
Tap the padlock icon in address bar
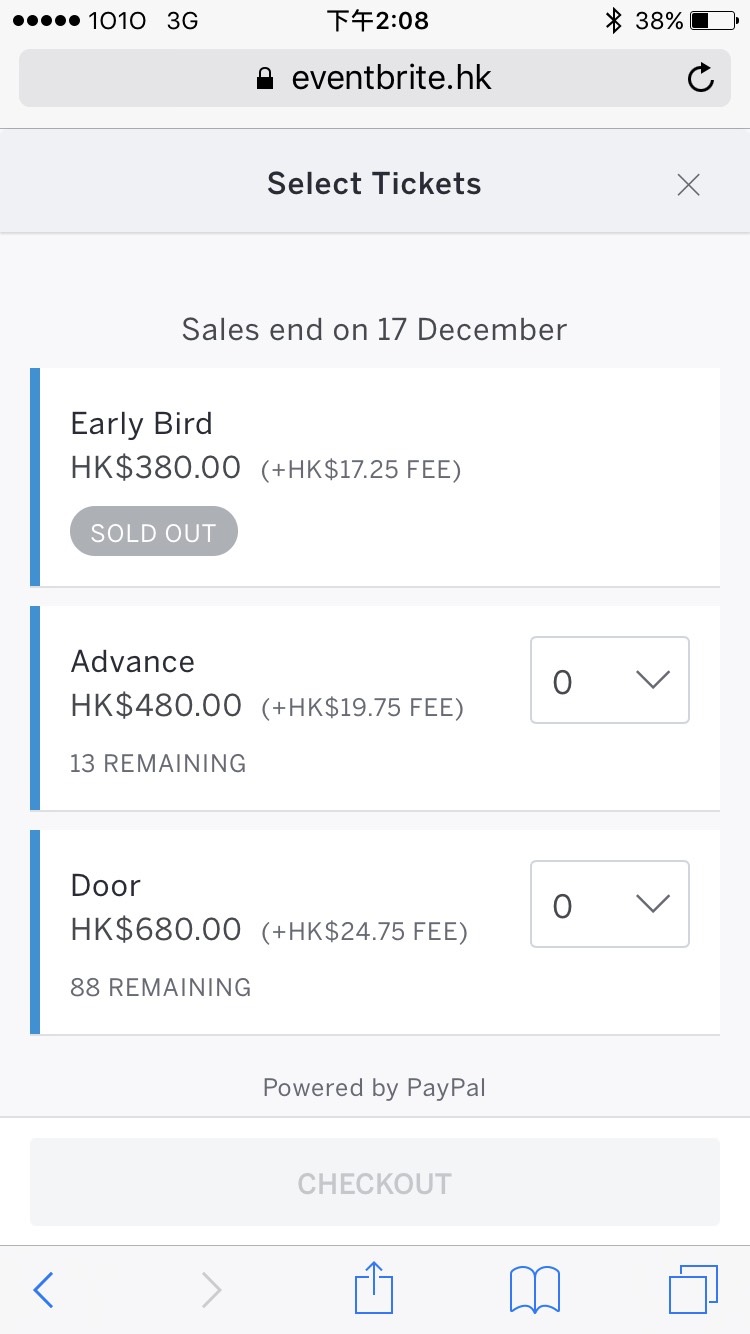[265, 79]
